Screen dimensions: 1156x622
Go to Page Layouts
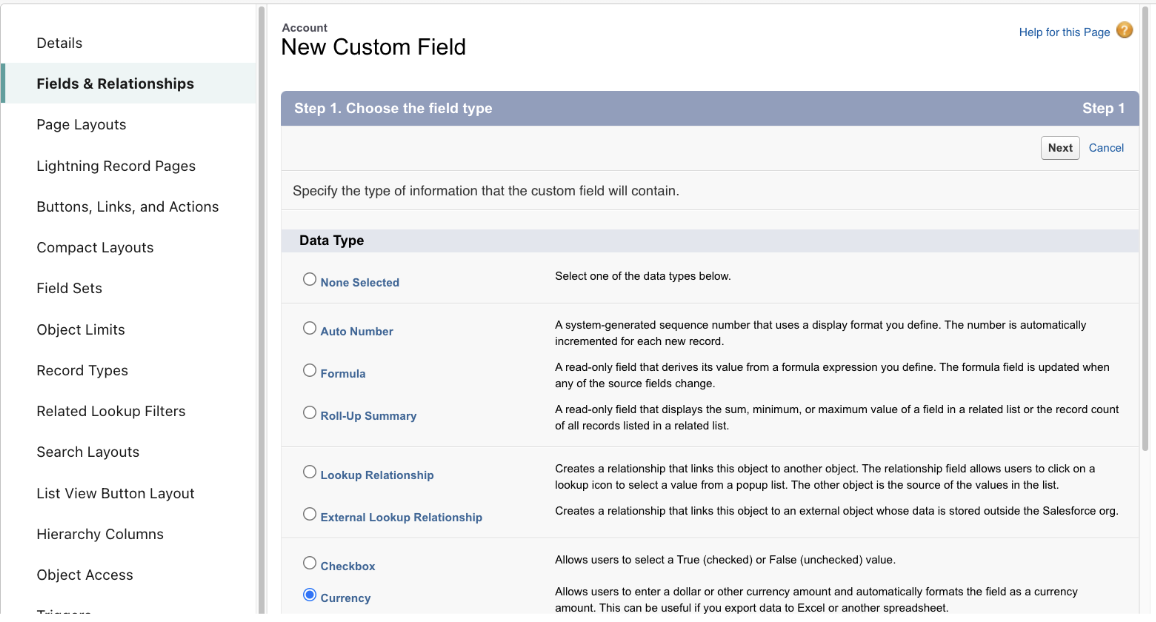click(x=81, y=125)
